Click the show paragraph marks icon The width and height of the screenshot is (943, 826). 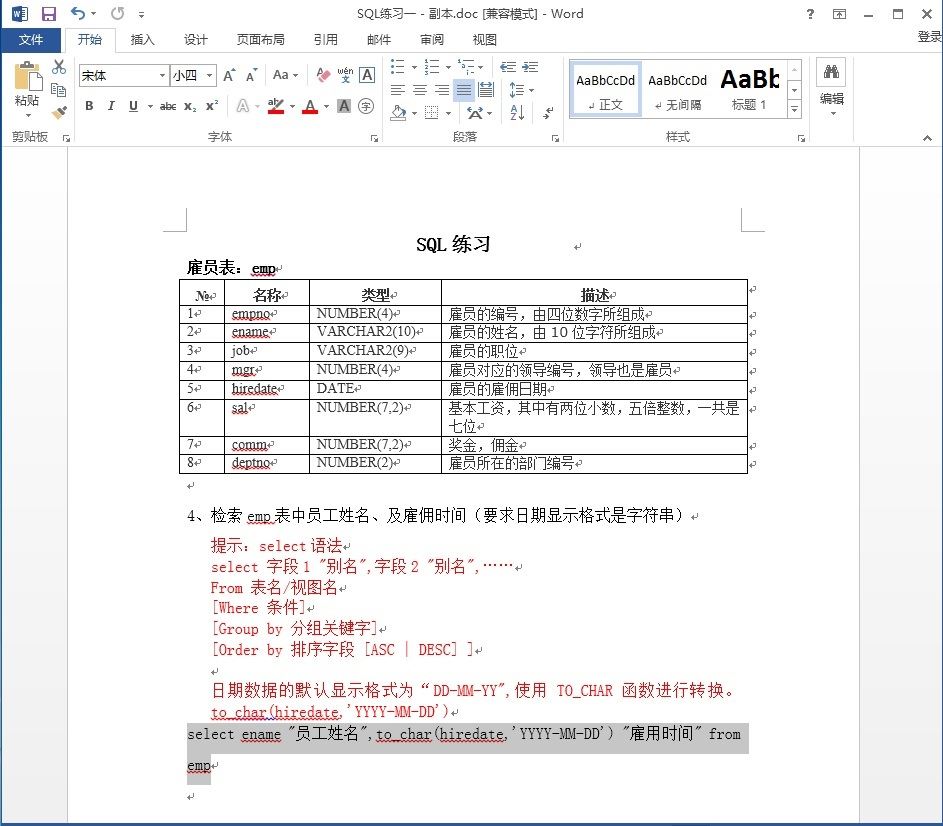[548, 112]
